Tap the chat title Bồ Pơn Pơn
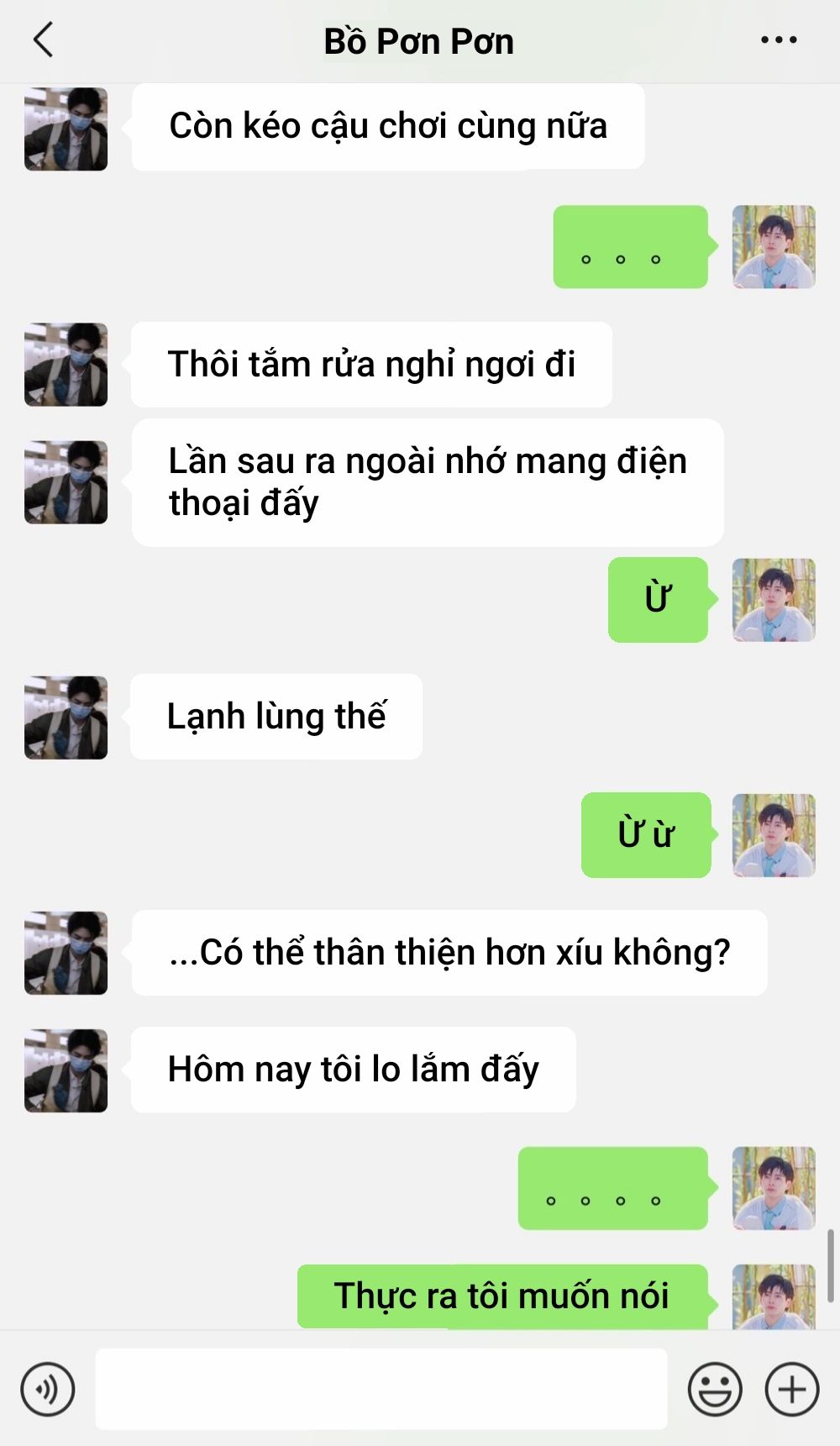This screenshot has height=1446, width=840. point(418,41)
